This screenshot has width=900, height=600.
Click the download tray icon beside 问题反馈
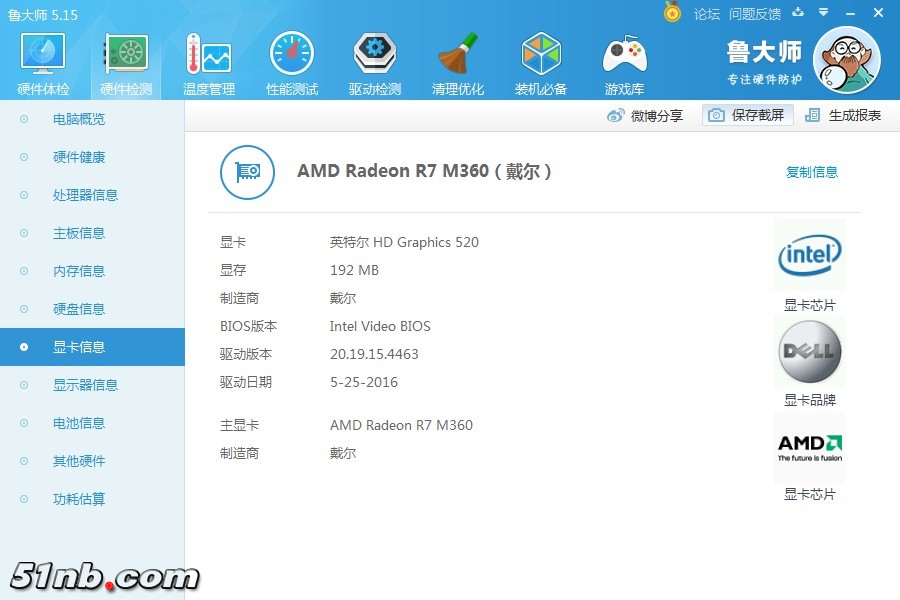(x=798, y=13)
